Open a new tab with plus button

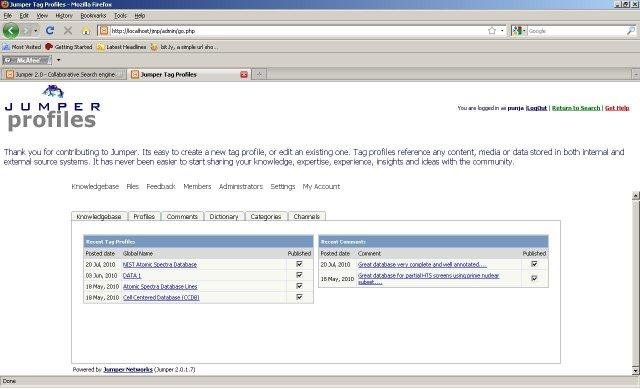[259, 74]
